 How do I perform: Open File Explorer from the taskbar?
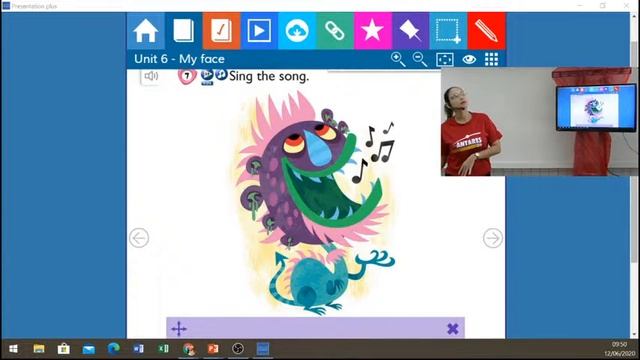(39, 349)
